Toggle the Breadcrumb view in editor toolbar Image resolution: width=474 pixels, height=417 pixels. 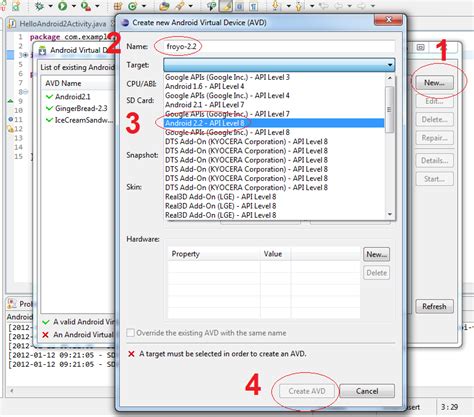point(211,6)
